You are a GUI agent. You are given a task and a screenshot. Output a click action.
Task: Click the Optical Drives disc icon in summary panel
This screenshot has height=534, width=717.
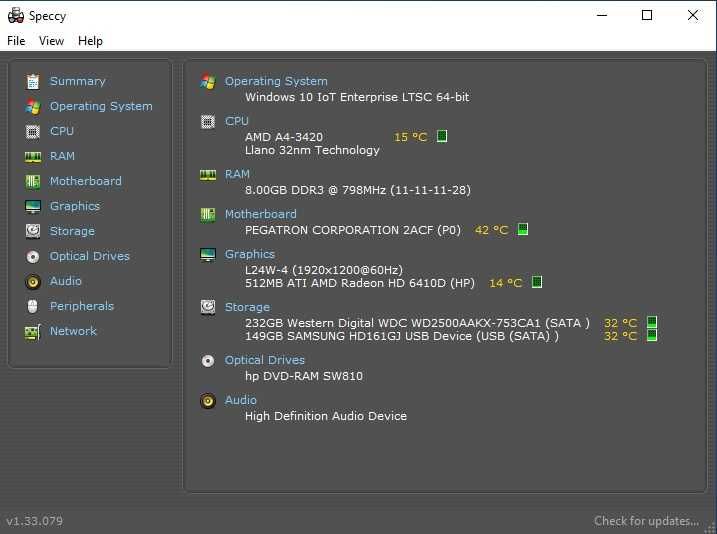click(x=208, y=361)
